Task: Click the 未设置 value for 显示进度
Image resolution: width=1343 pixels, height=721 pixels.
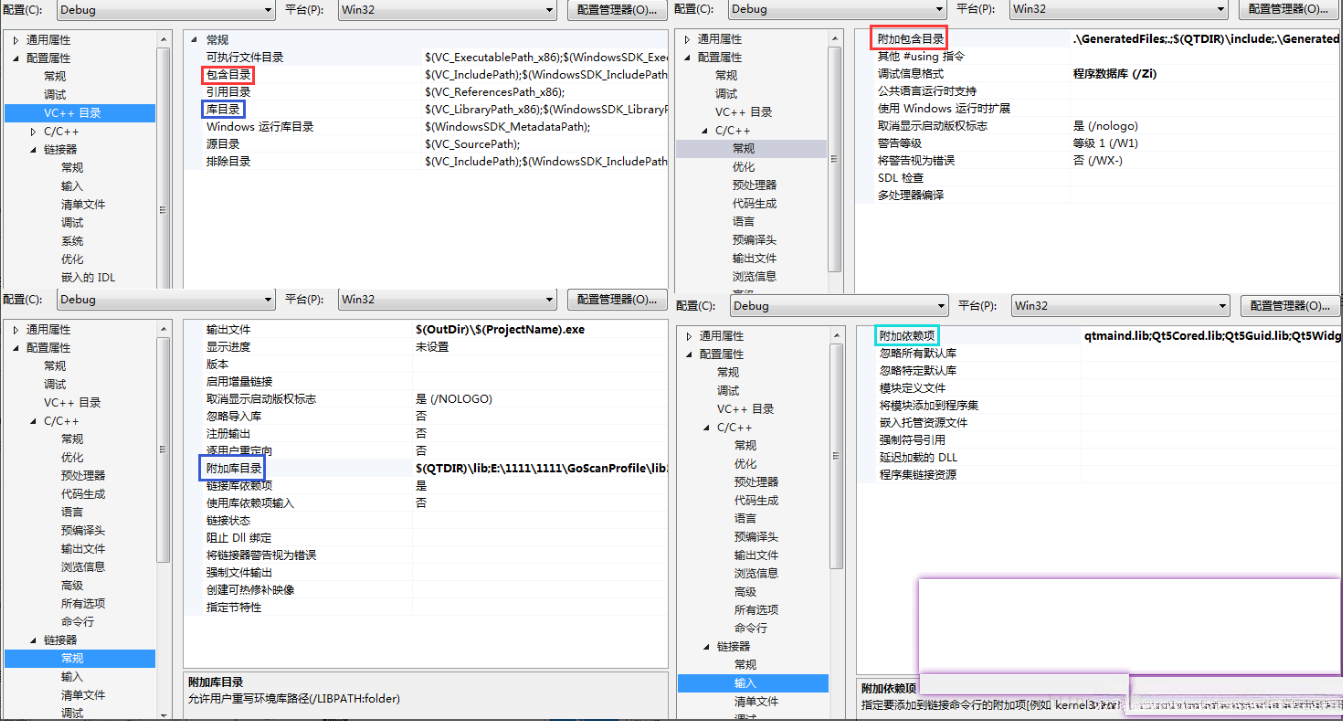Action: (x=432, y=347)
